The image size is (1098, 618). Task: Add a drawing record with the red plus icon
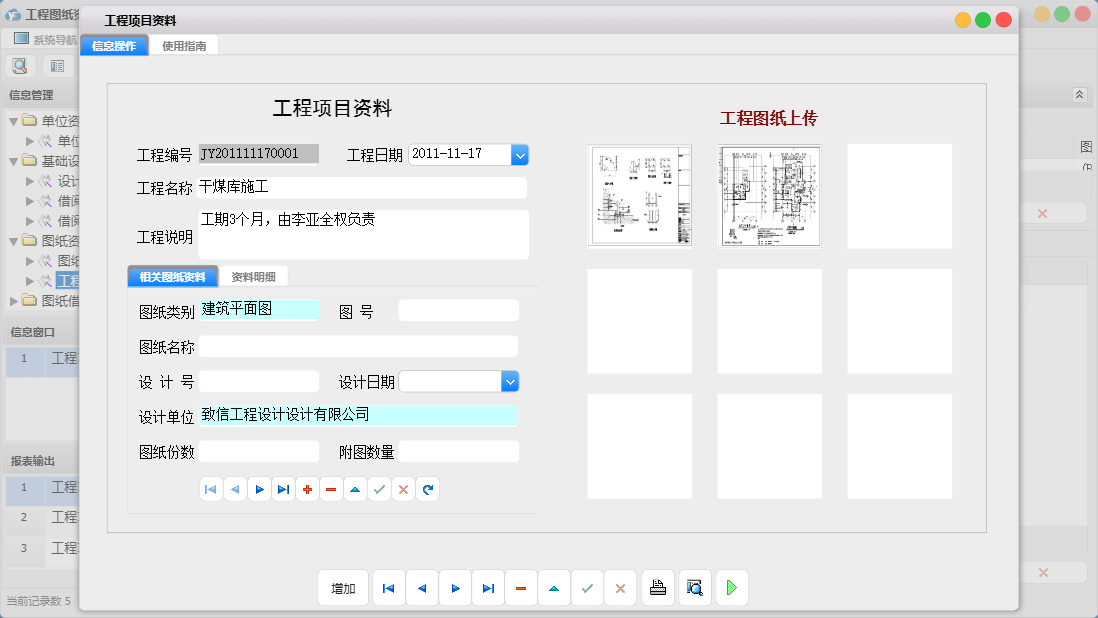(307, 489)
